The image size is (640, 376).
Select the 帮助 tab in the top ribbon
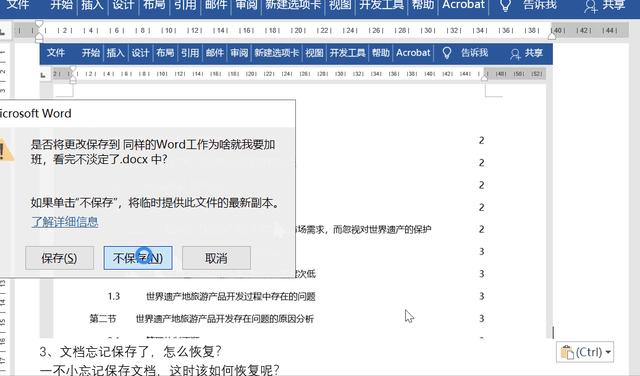tap(423, 5)
